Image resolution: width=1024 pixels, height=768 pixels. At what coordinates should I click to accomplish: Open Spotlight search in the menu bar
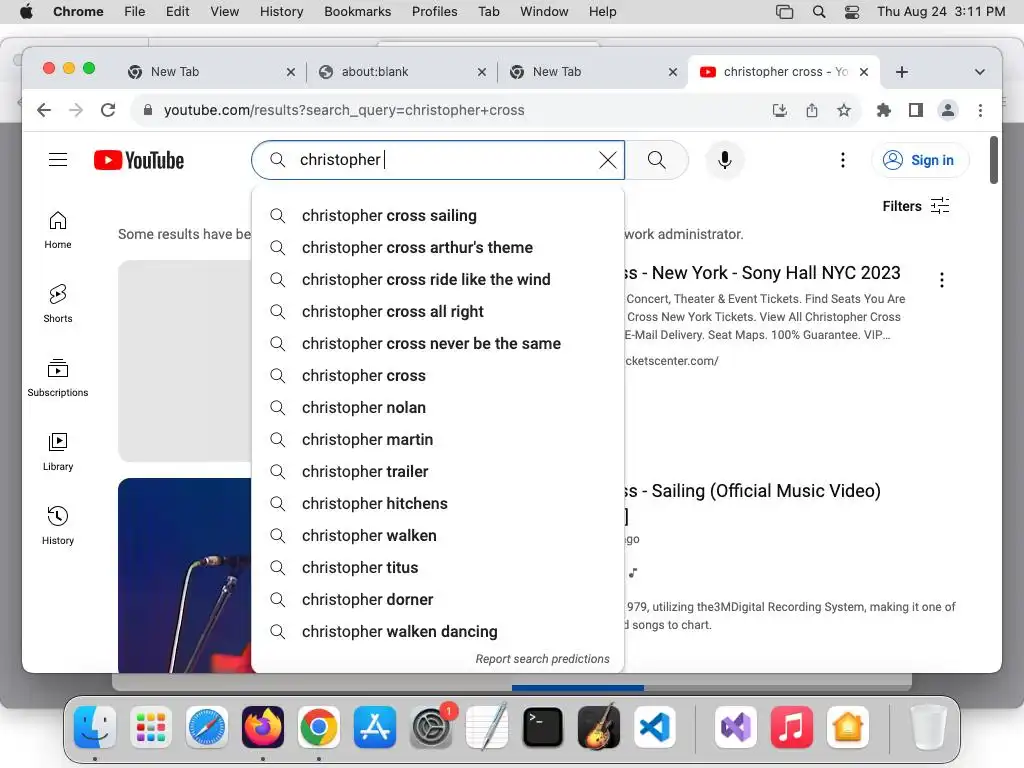click(818, 12)
